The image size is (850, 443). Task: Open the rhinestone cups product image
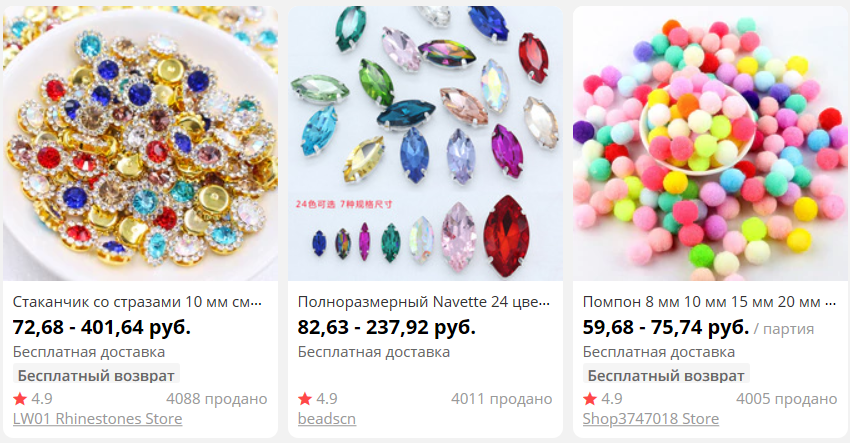click(140, 143)
